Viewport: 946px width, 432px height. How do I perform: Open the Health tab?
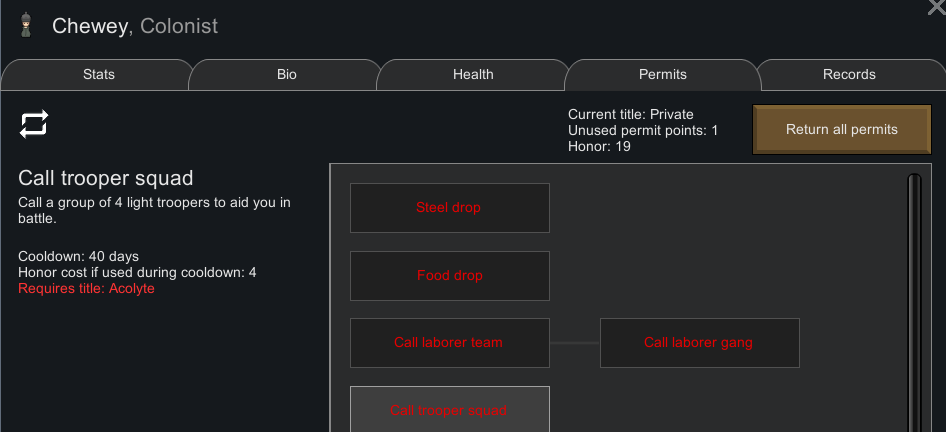pos(473,75)
